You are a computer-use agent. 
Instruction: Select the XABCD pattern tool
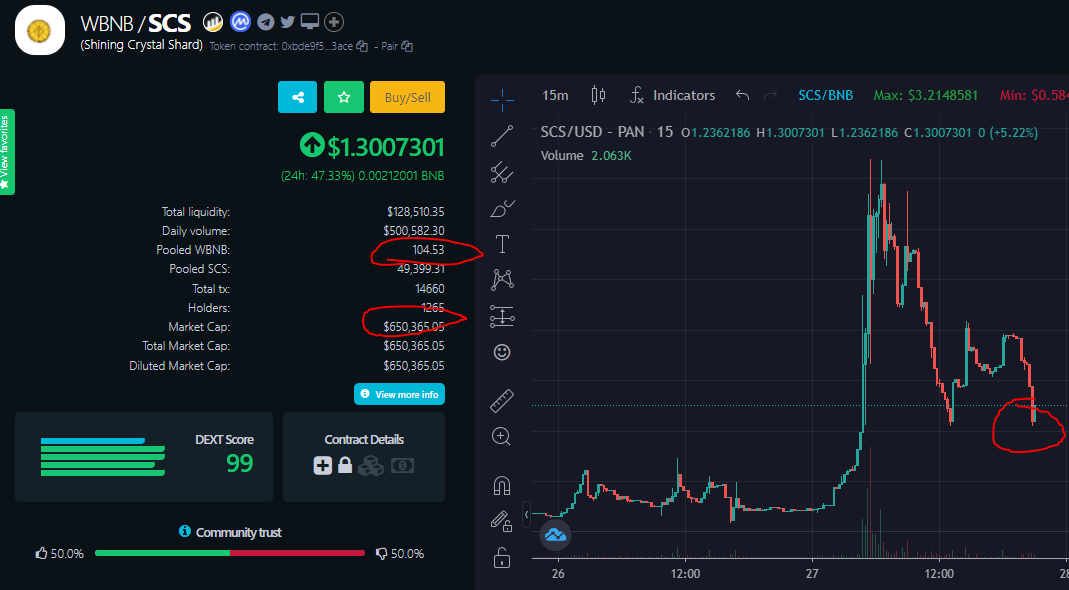[502, 280]
